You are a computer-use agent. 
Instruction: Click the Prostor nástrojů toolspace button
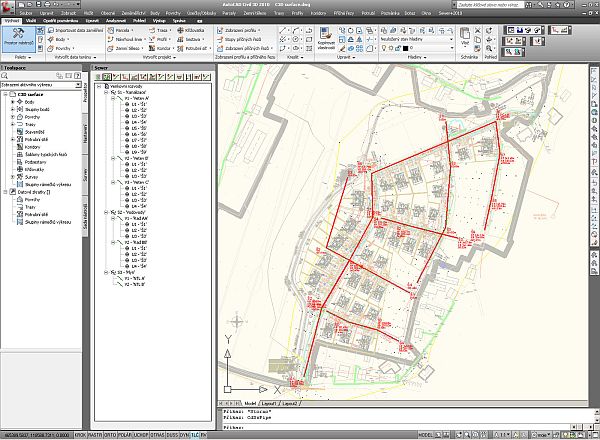[x=19, y=39]
